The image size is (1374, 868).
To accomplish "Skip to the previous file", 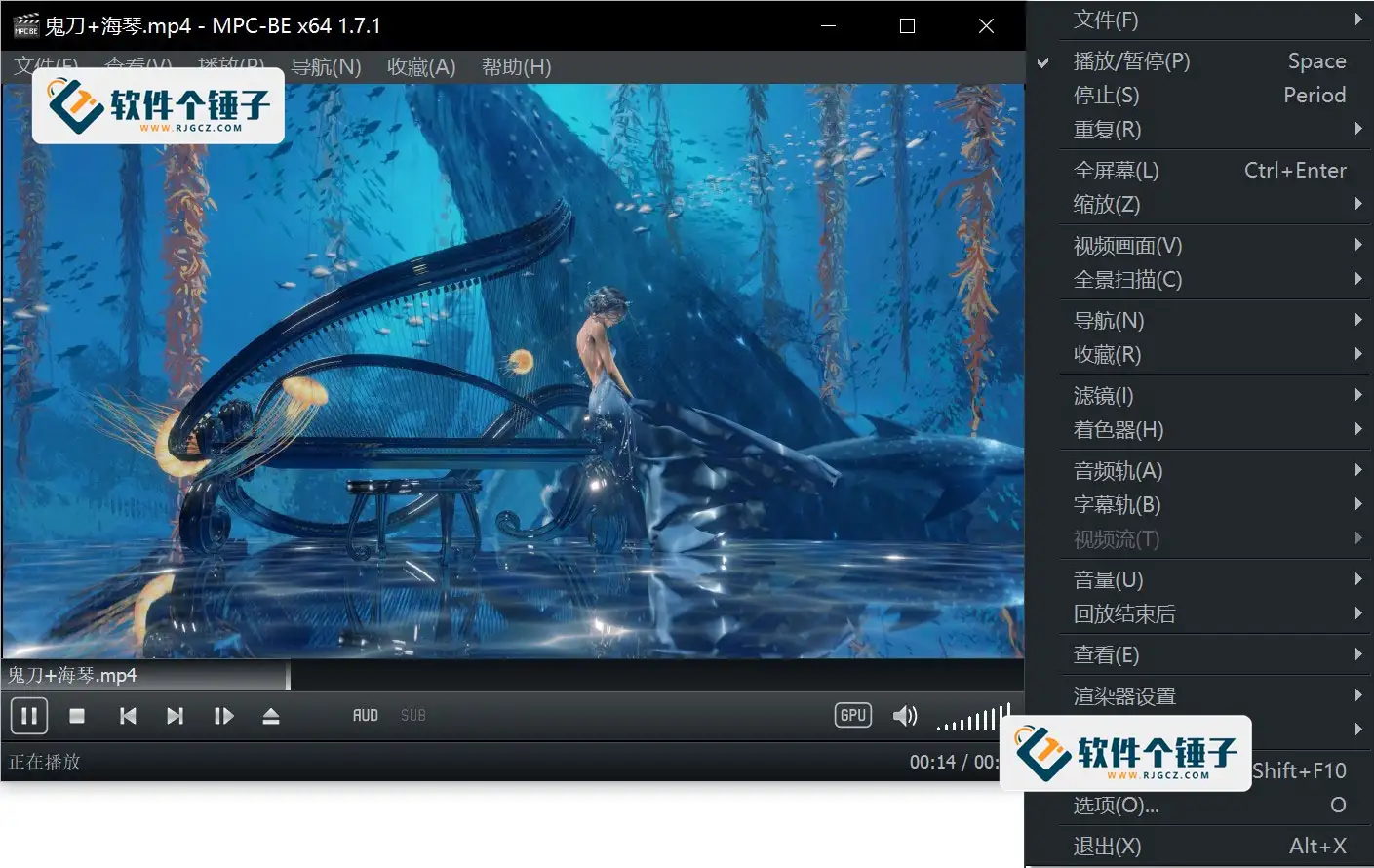I will pos(128,716).
